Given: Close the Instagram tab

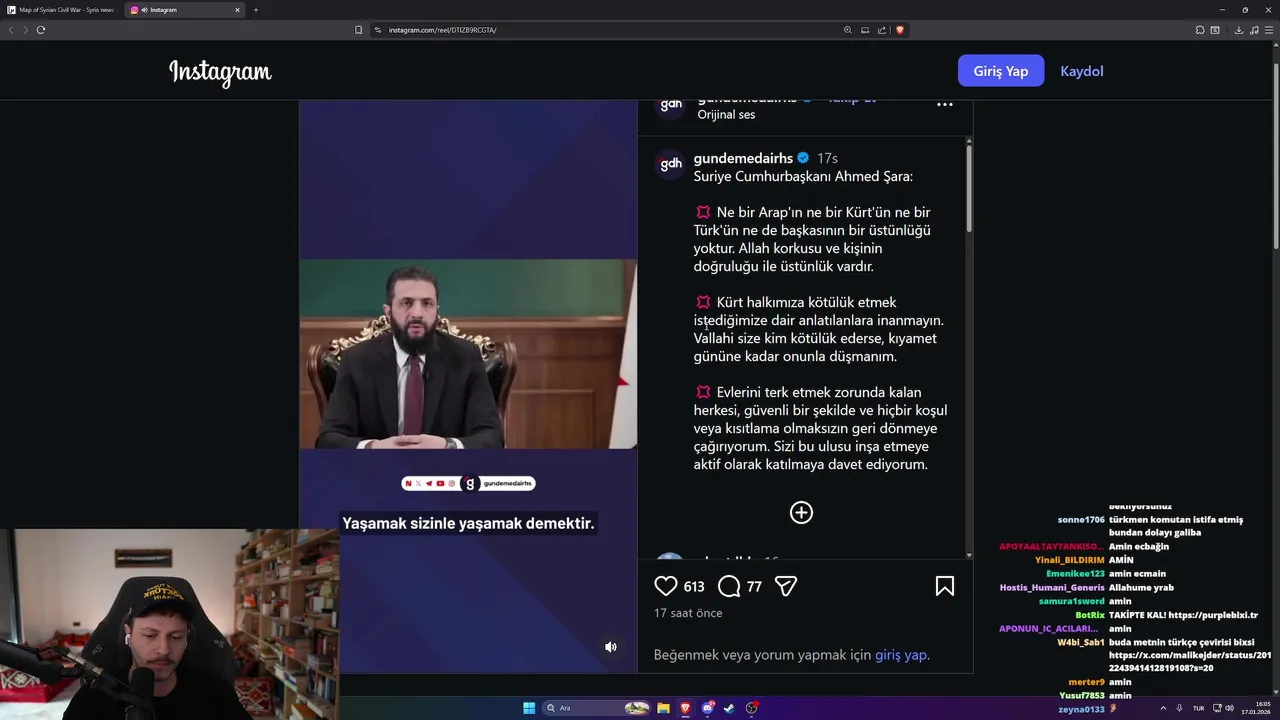Looking at the screenshot, I should click(x=237, y=10).
